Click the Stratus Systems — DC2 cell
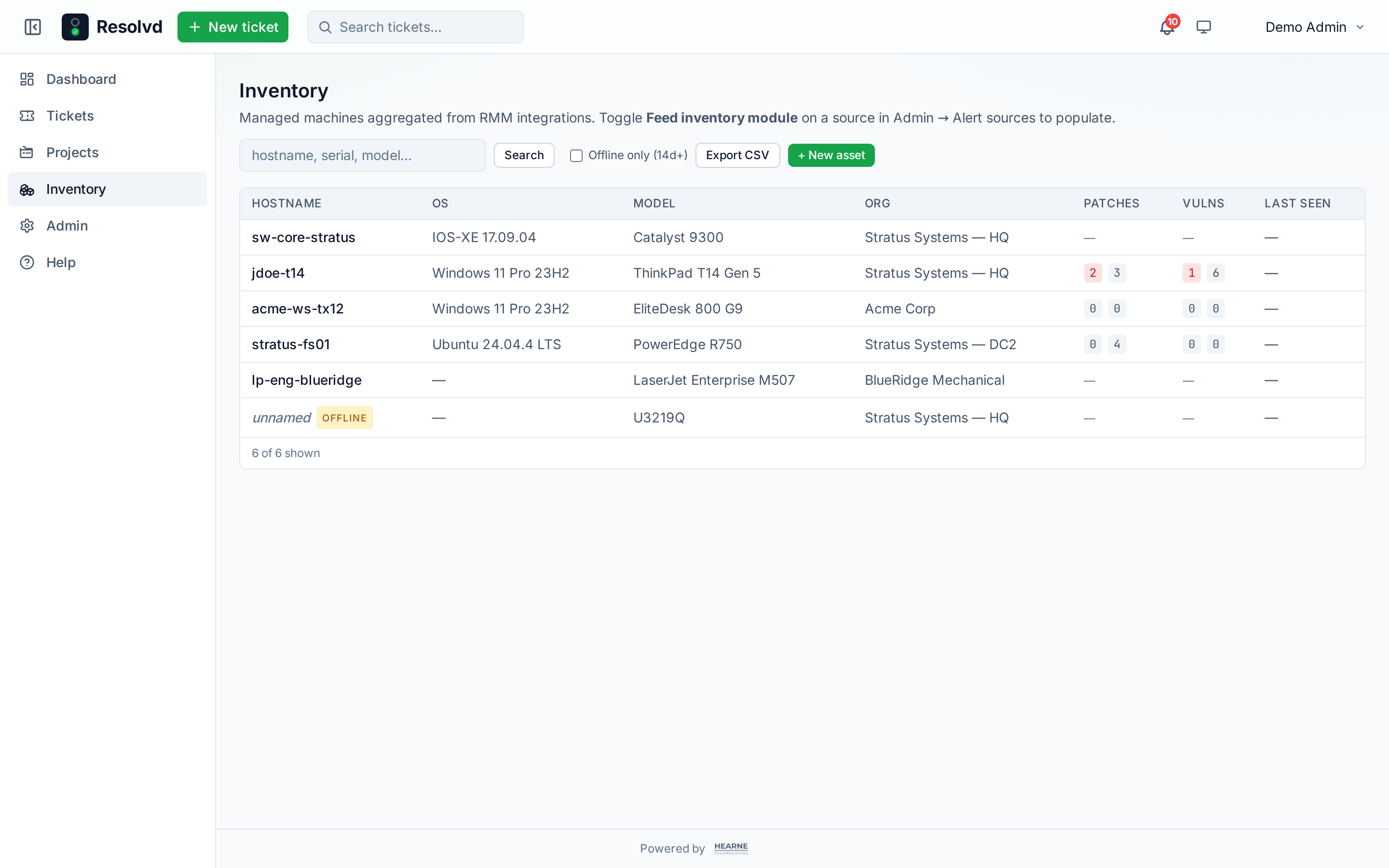The image size is (1389, 868). 941,344
